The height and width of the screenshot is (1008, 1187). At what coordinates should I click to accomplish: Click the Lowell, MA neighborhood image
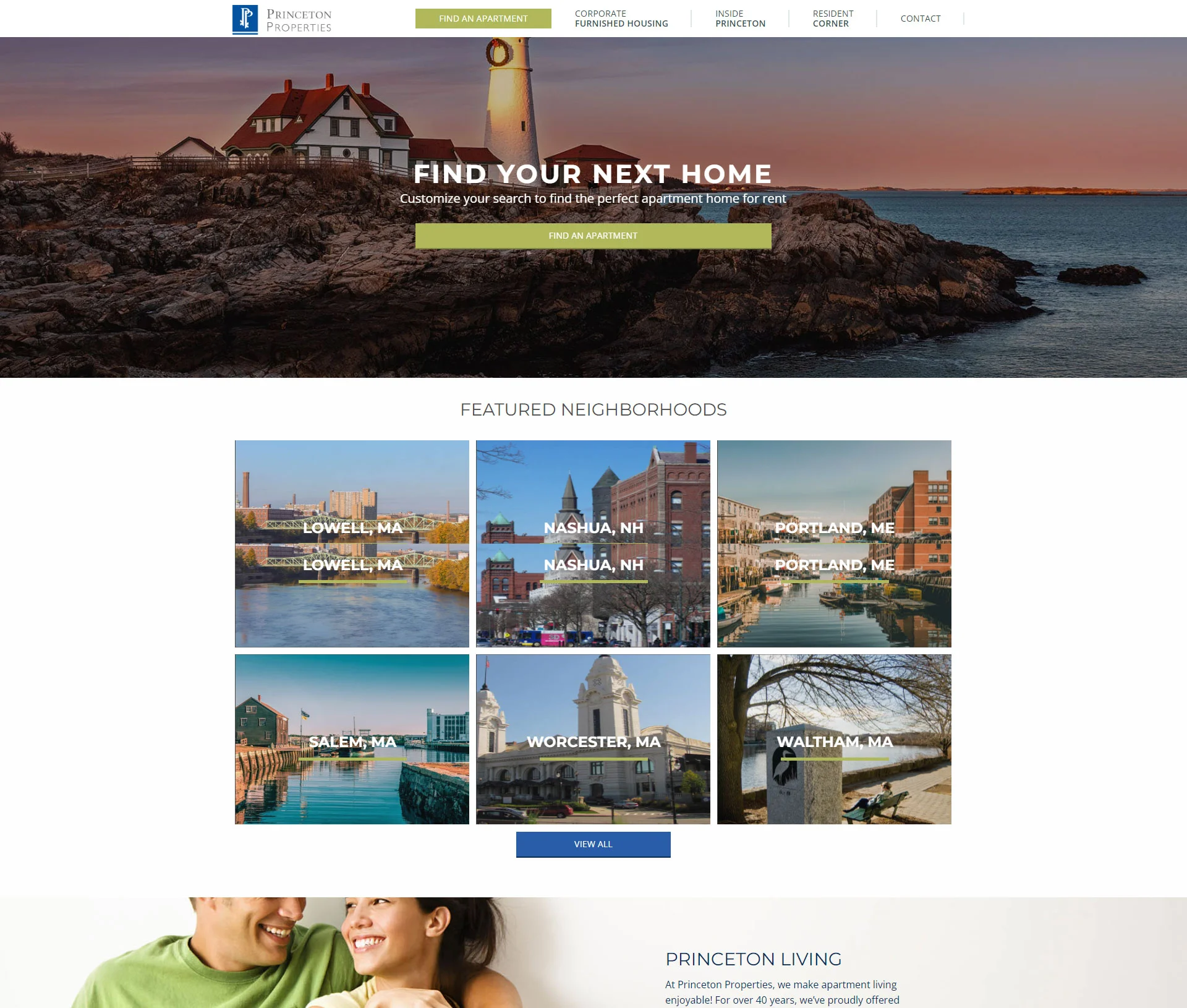pyautogui.click(x=352, y=543)
